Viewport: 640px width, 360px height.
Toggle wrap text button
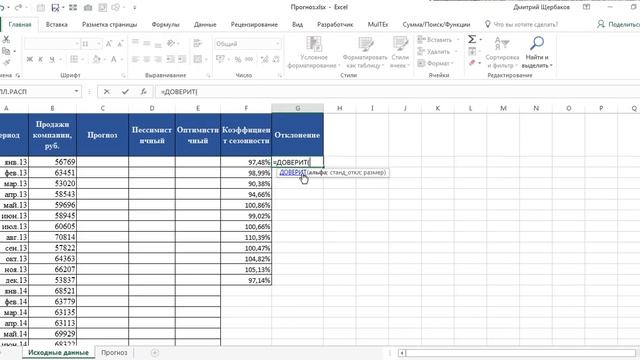click(x=198, y=43)
